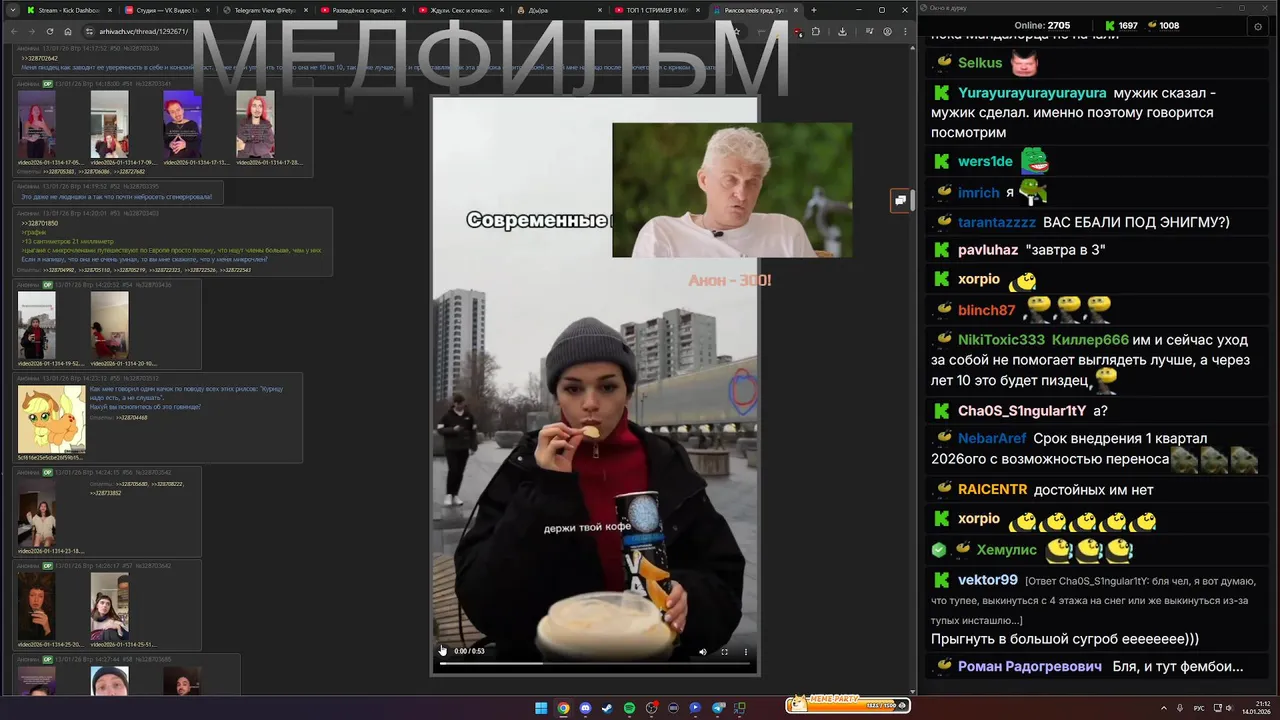This screenshot has width=1280, height=720.
Task: Open the browser extensions puzzle icon
Action: click(816, 31)
